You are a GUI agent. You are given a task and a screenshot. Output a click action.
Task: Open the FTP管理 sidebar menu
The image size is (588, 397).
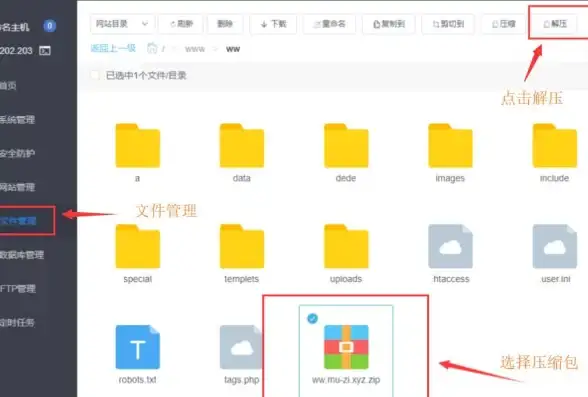tap(18, 289)
